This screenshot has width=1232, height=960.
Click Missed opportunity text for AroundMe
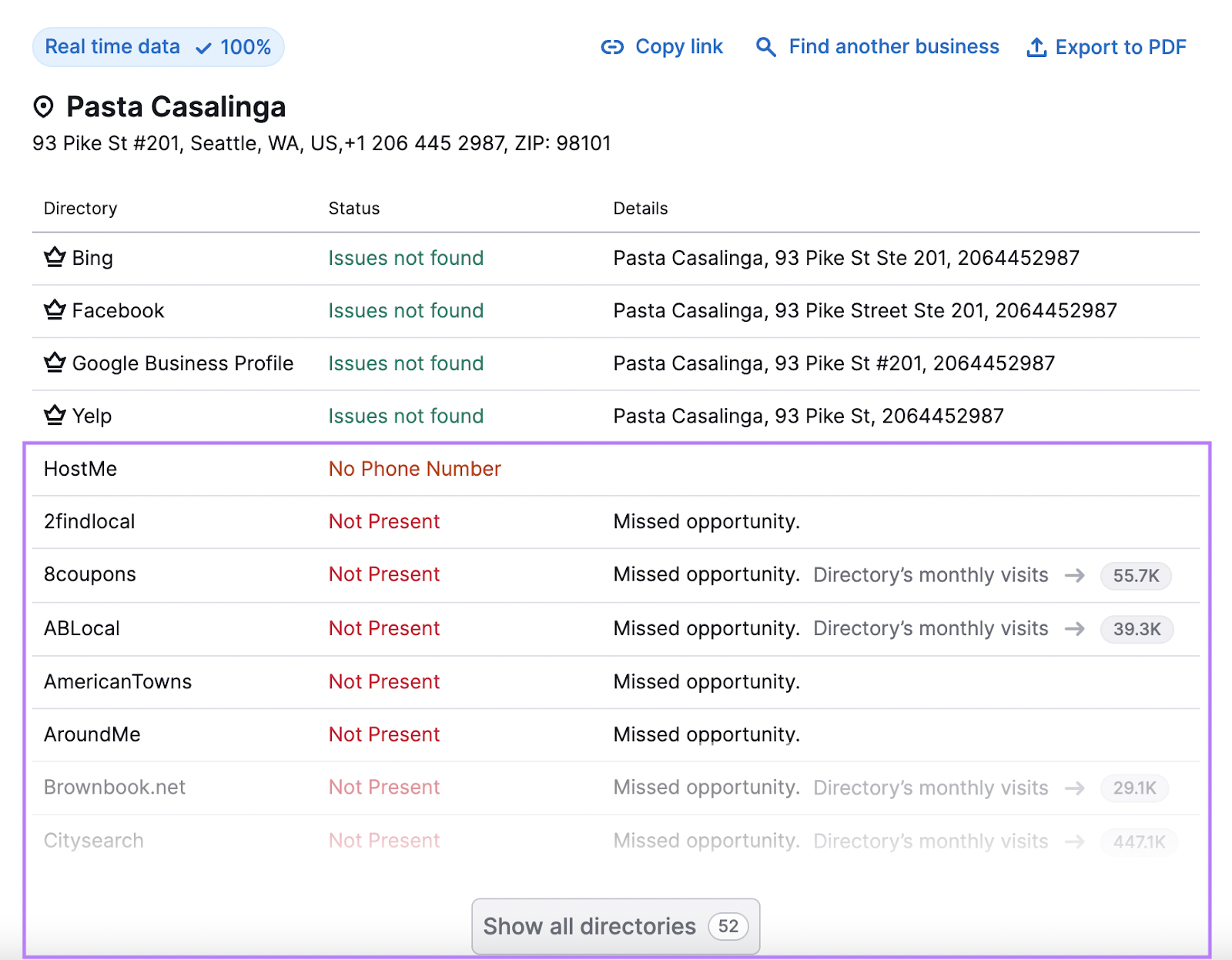click(x=707, y=734)
